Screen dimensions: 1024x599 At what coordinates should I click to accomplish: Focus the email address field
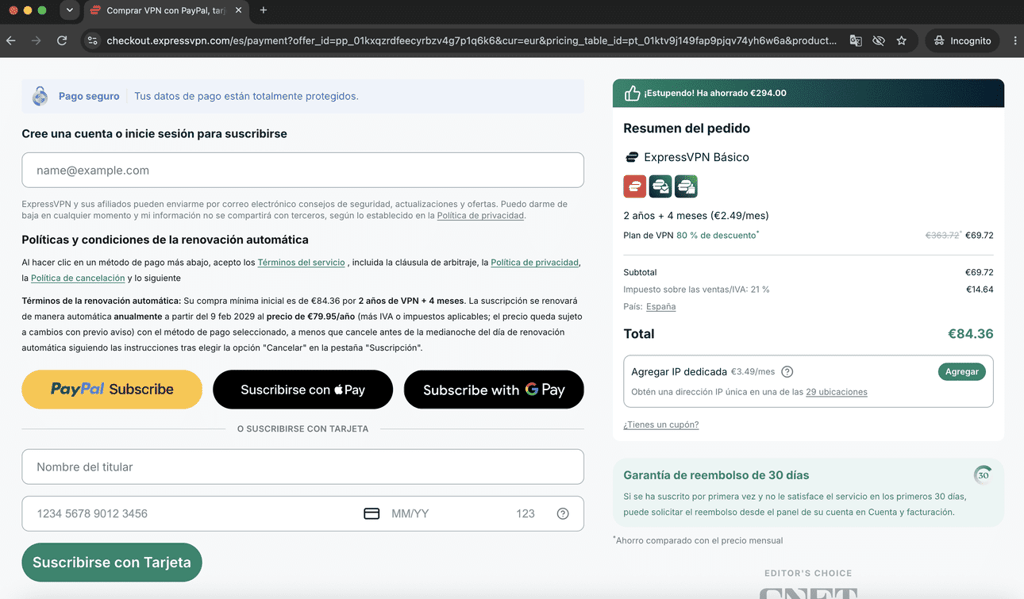click(x=302, y=170)
